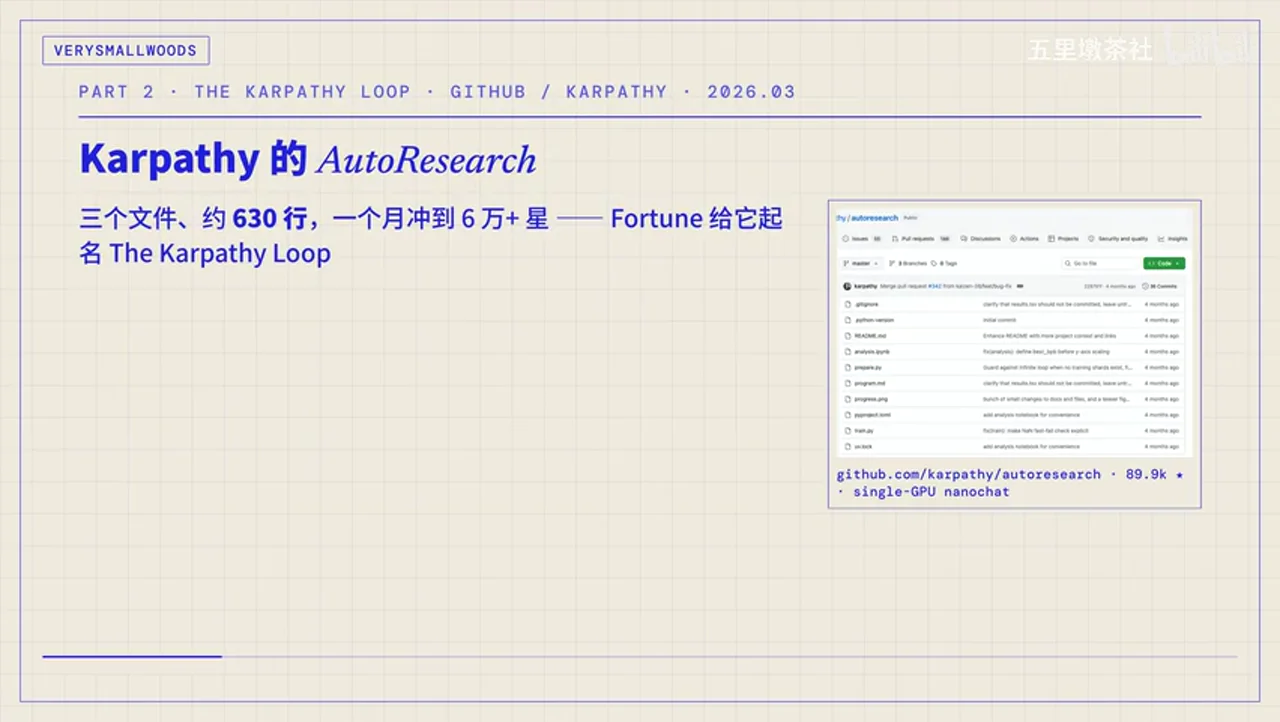Click the file icon beside train.py
The image size is (1280, 722).
(847, 430)
